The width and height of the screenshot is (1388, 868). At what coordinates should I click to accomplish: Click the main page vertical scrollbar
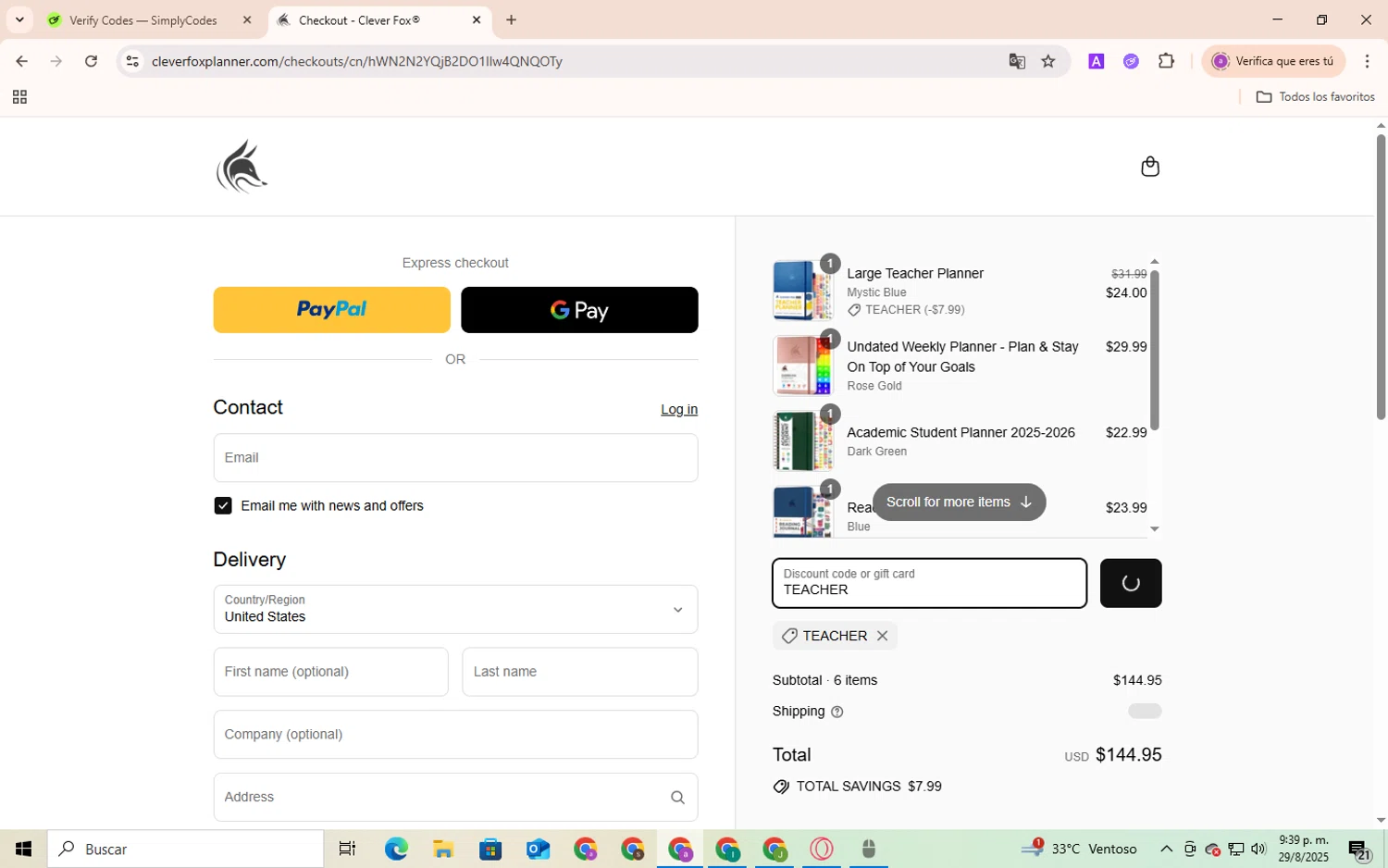pos(1381,278)
